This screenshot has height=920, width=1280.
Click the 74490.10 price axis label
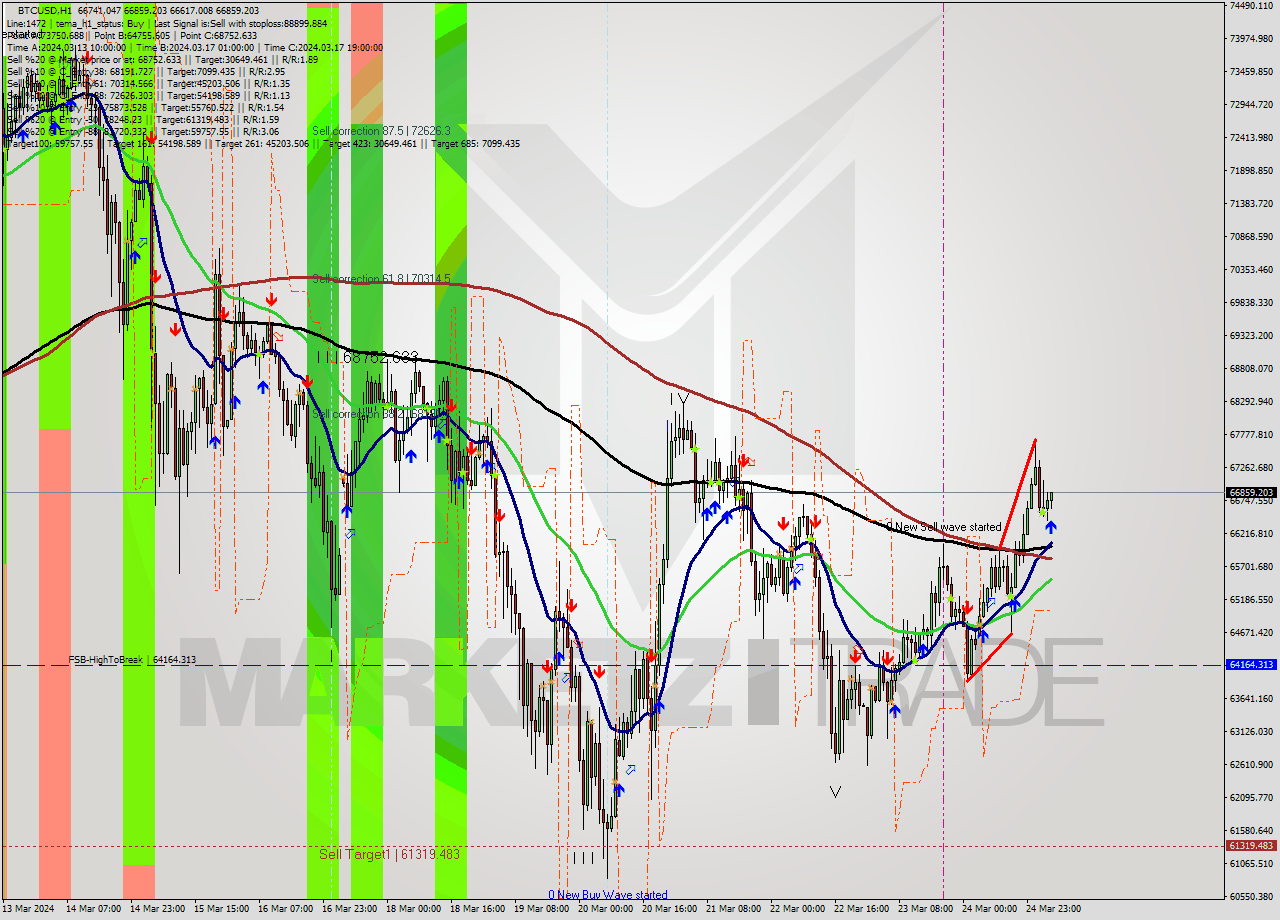coord(1251,5)
